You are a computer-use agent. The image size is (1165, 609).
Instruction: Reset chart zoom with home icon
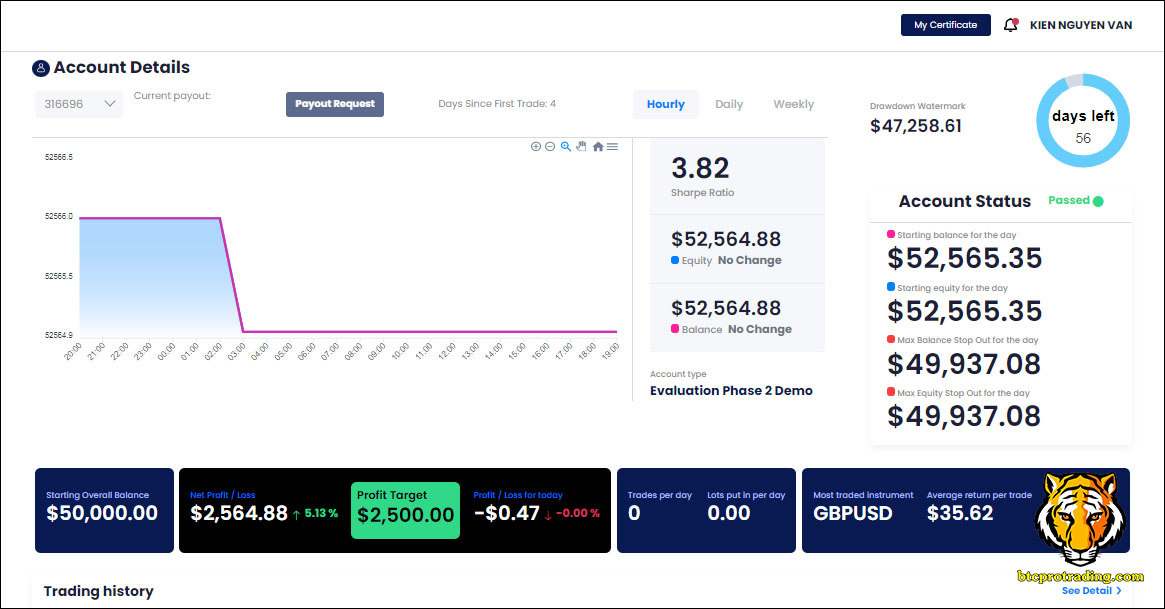[598, 147]
